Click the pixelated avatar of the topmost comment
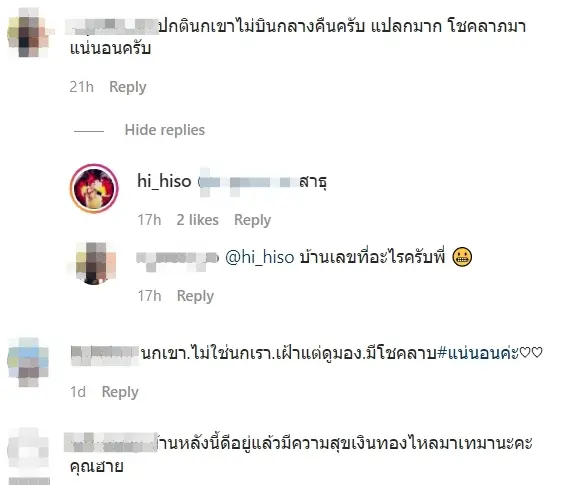Viewport: 575px width, 485px height. 29,33
